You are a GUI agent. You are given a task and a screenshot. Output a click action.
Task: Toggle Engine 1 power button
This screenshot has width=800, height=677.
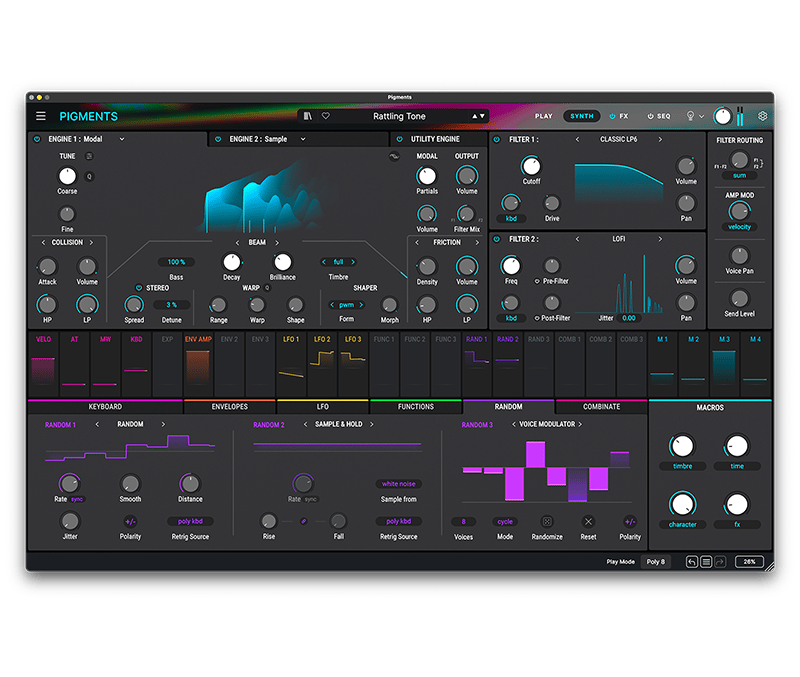[x=37, y=139]
